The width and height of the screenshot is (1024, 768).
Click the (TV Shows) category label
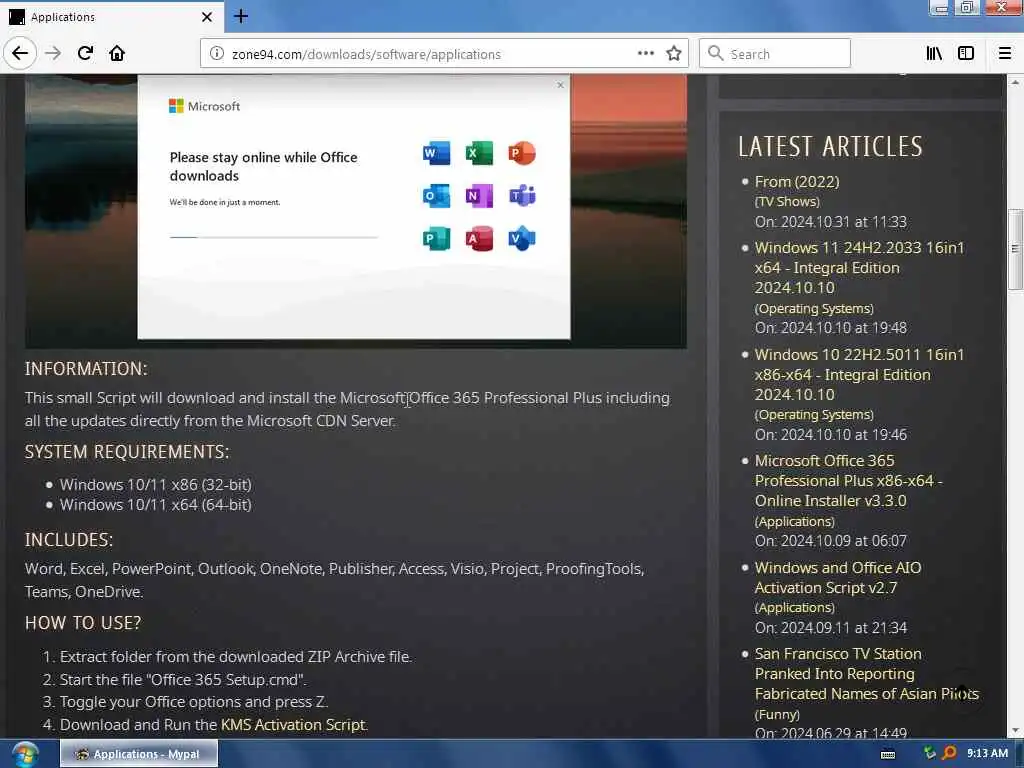[x=787, y=202]
